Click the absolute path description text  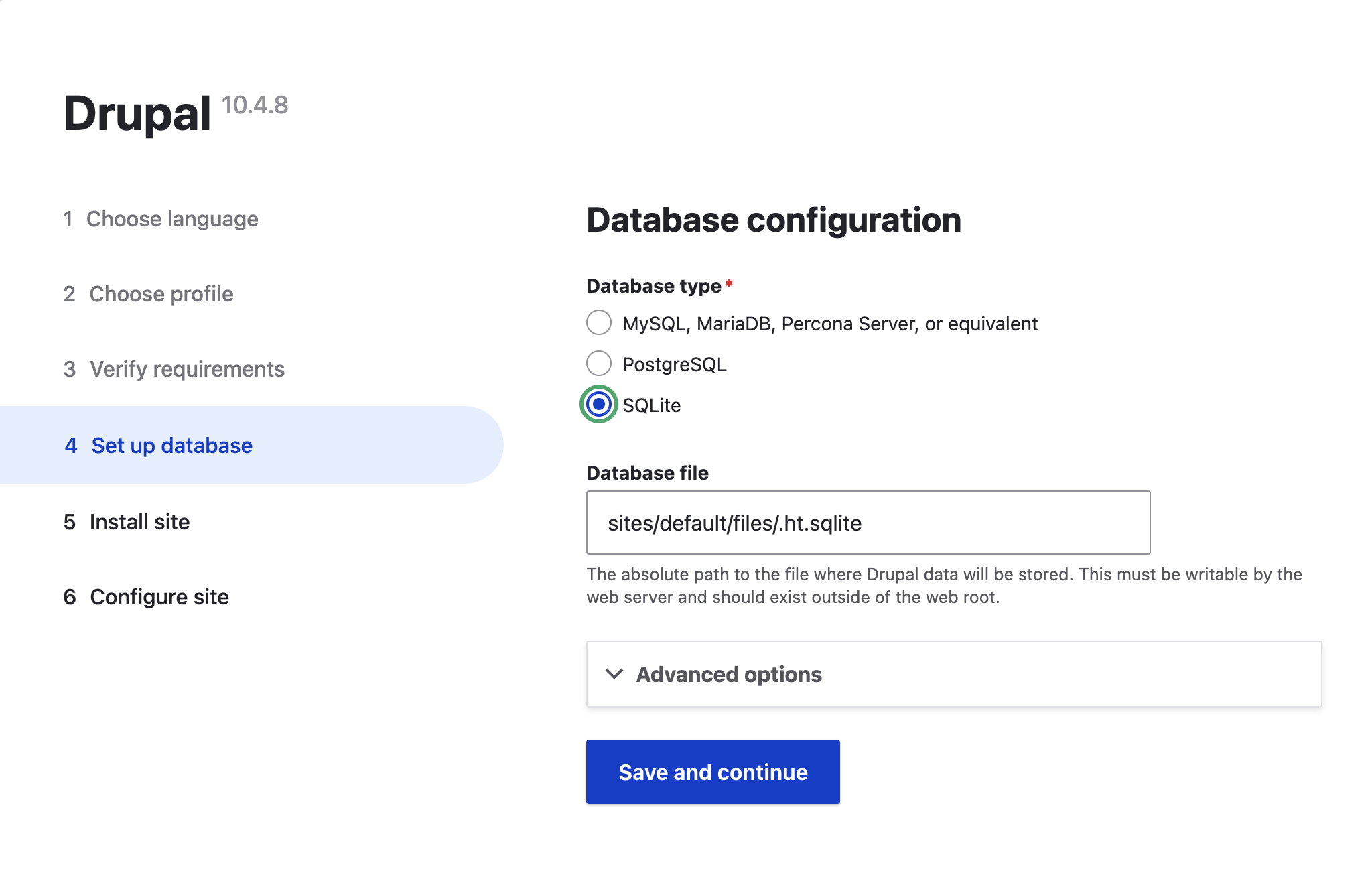(945, 586)
